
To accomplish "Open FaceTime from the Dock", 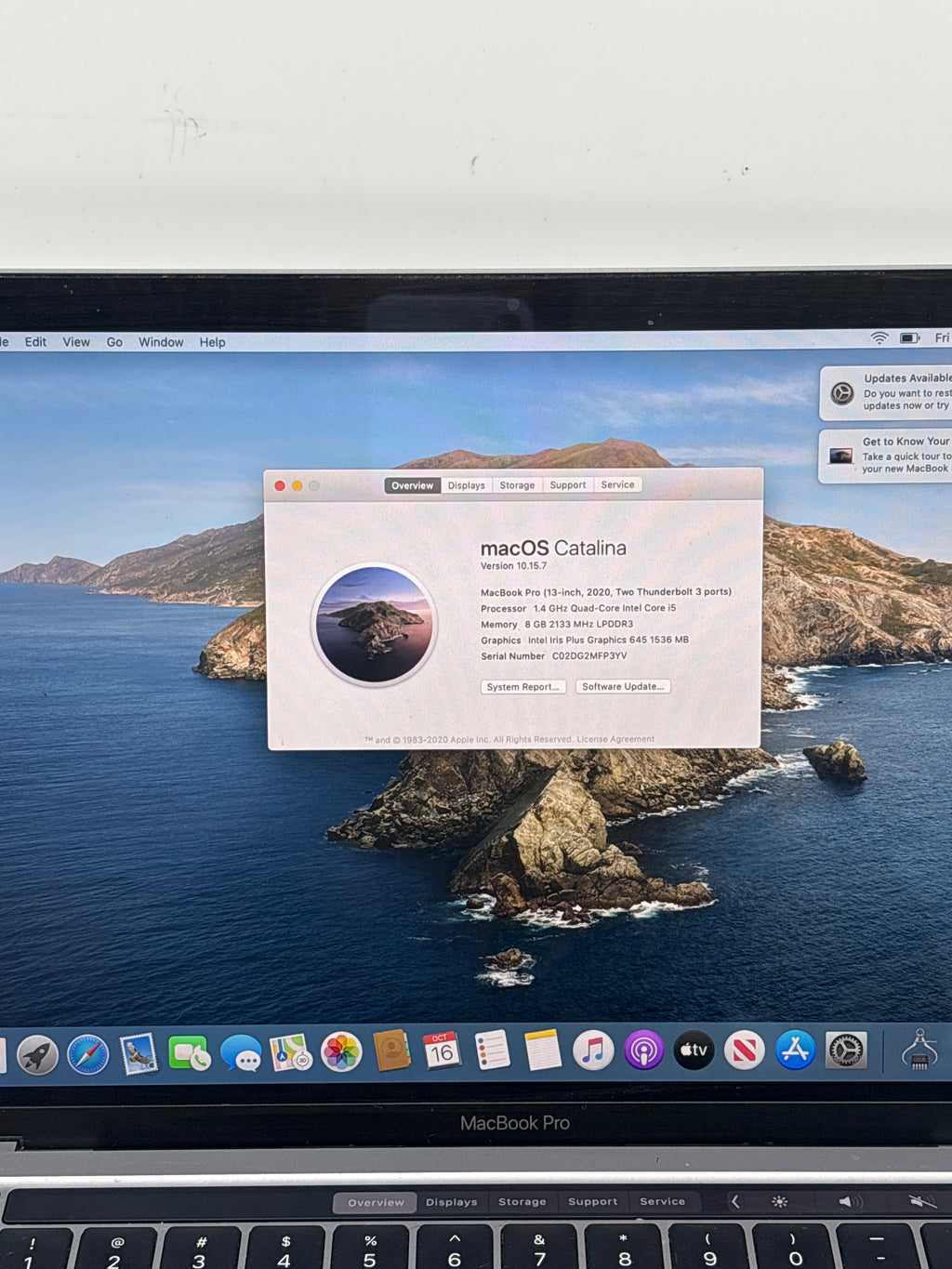I will pos(190,1055).
